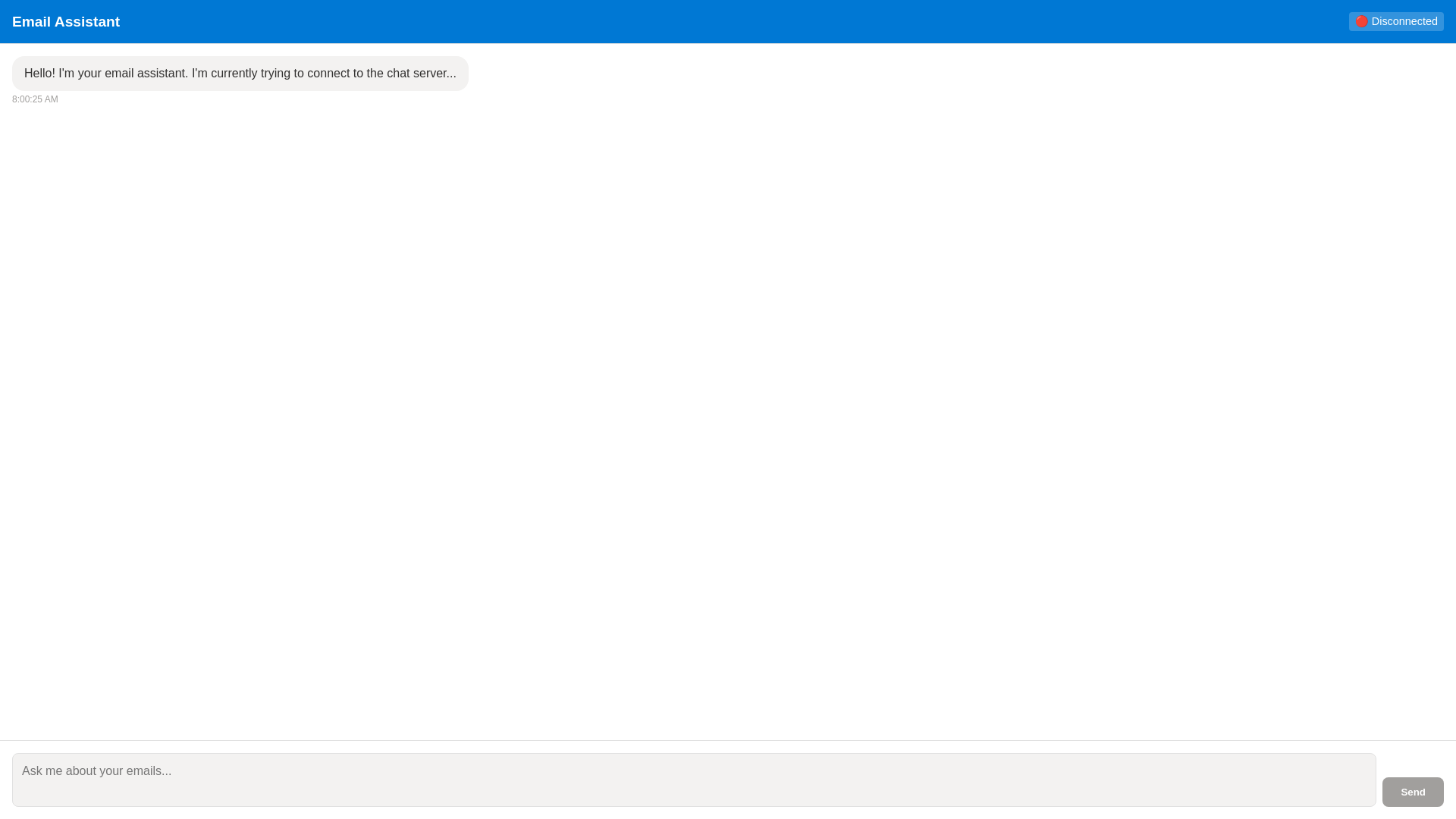Click the Send button
1456x819 pixels.
point(1412,792)
